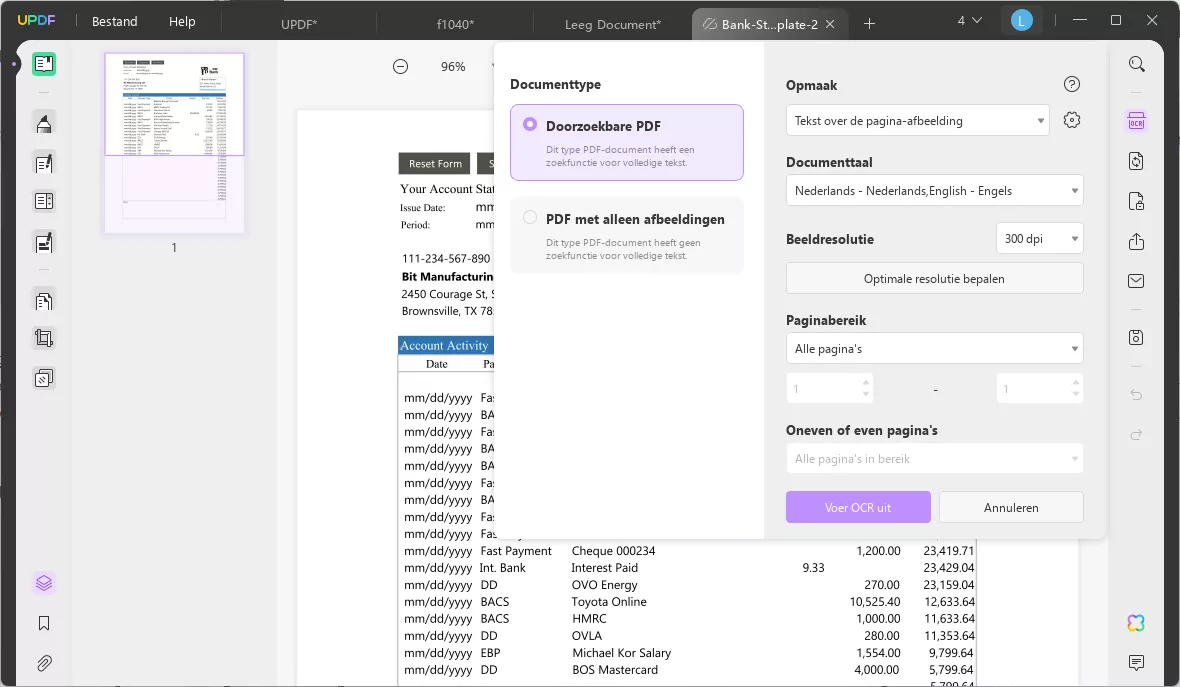The image size is (1180, 687).
Task: Open the Oneven of even pagina's dropdown
Action: pyautogui.click(x=935, y=458)
